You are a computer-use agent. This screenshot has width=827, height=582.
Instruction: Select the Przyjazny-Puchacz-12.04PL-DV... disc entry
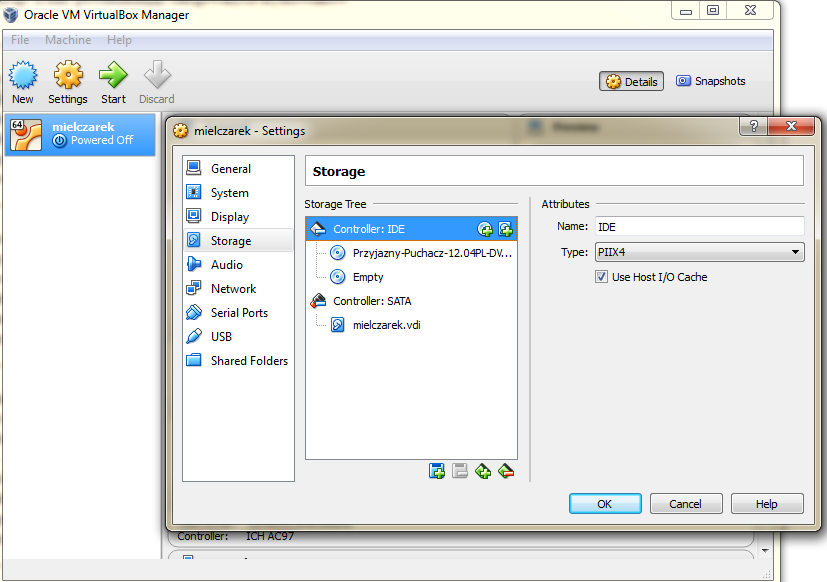click(x=411, y=253)
